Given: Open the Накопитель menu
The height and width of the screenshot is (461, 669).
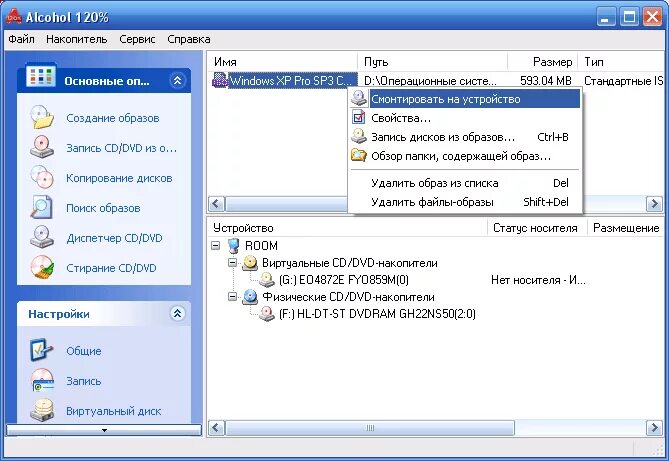Looking at the screenshot, I should click(77, 39).
